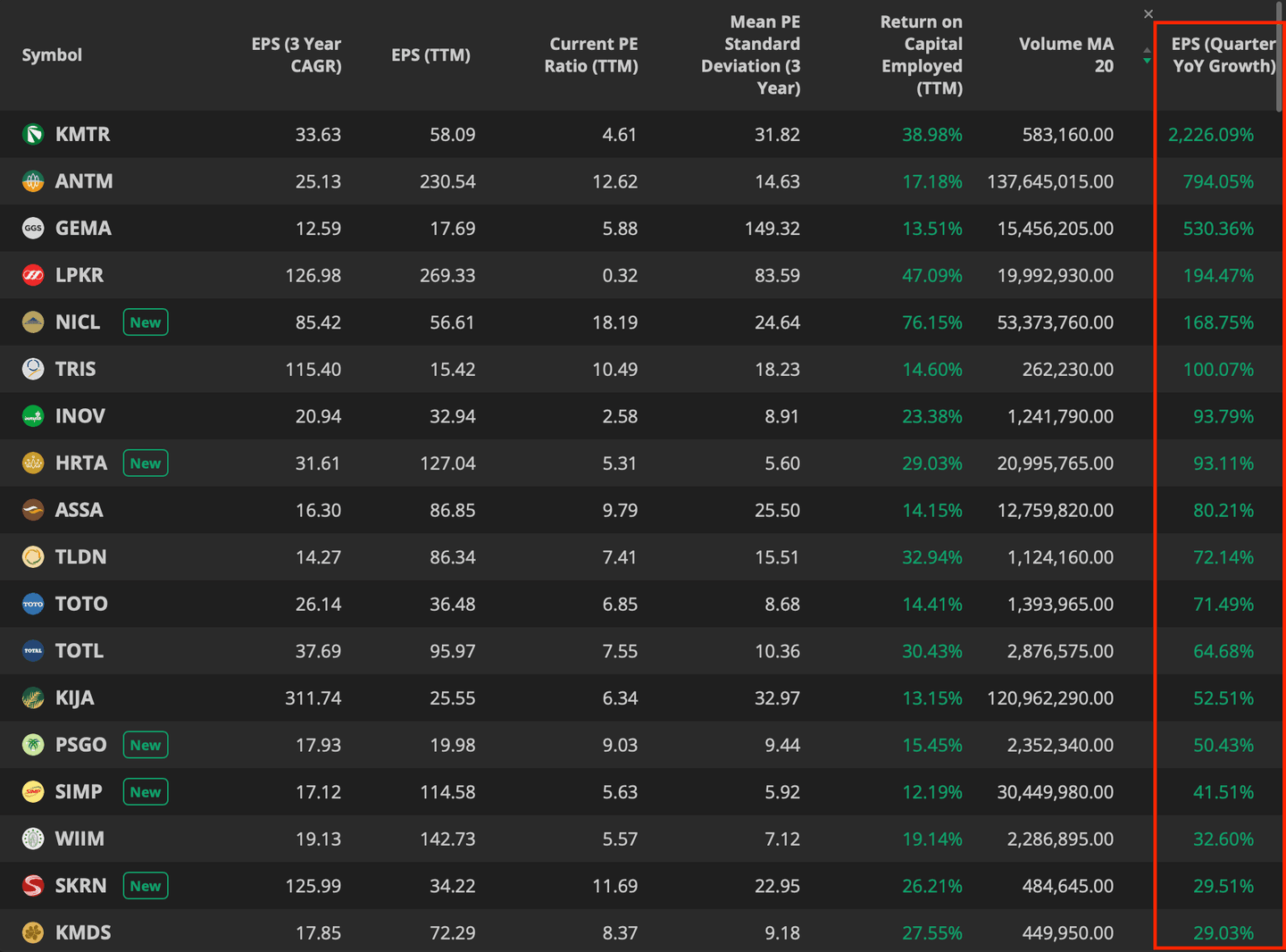Image resolution: width=1286 pixels, height=952 pixels.
Task: Click the Current PE Ratio (TTM) header
Action: 591,55
